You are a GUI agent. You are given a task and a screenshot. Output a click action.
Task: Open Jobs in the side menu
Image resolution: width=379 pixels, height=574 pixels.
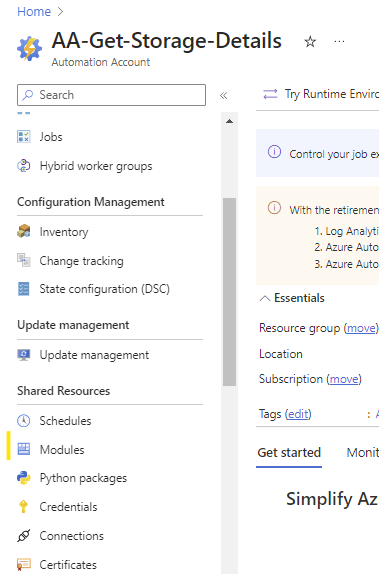pos(51,137)
